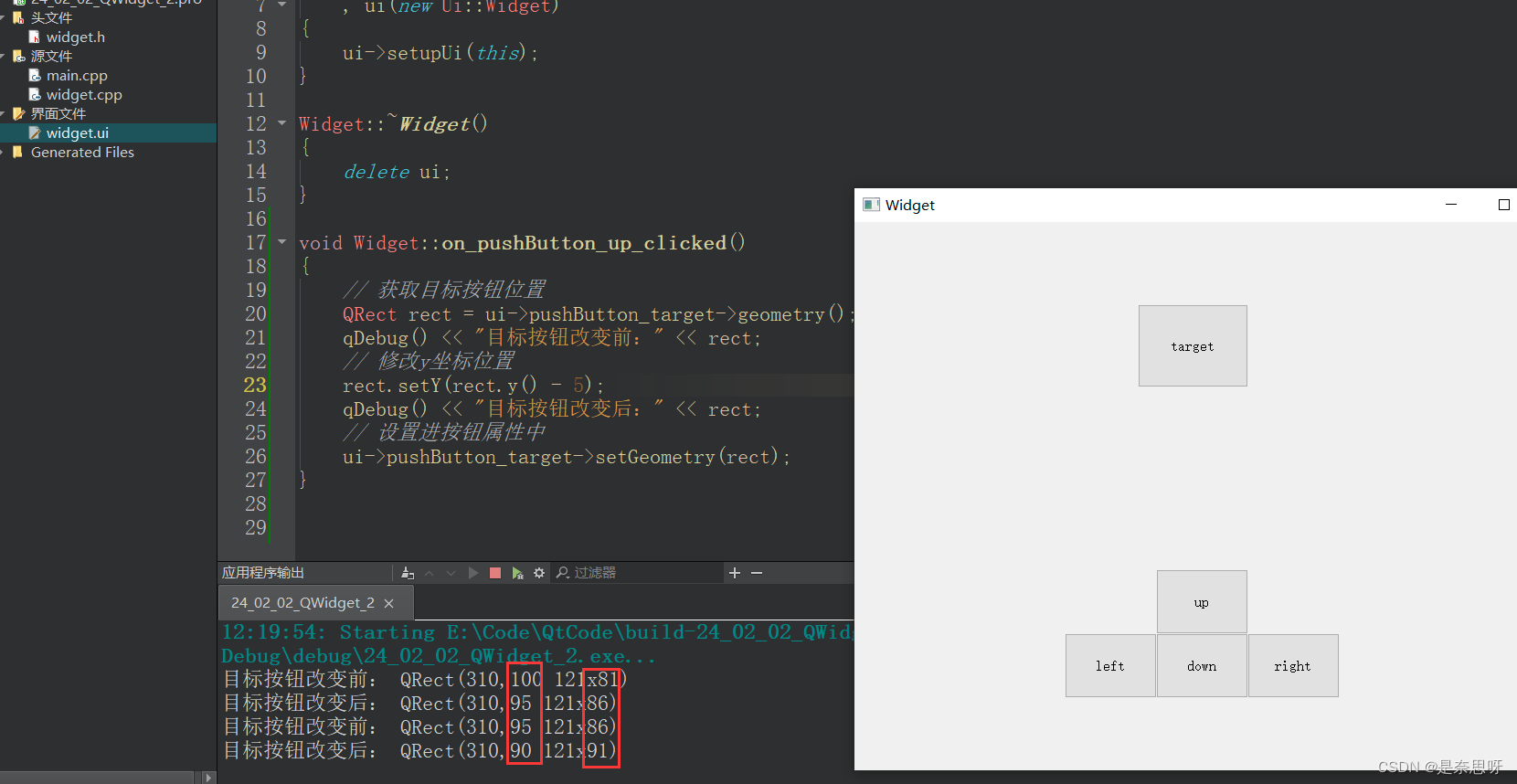Click the left button in Widget window
This screenshot has height=784, width=1517.
point(1110,665)
